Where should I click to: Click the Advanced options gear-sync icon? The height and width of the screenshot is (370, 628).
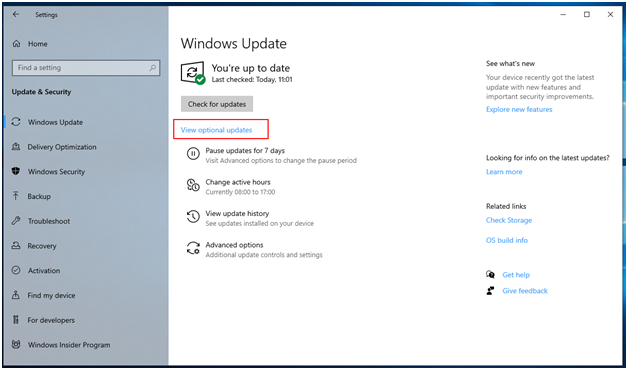point(193,248)
